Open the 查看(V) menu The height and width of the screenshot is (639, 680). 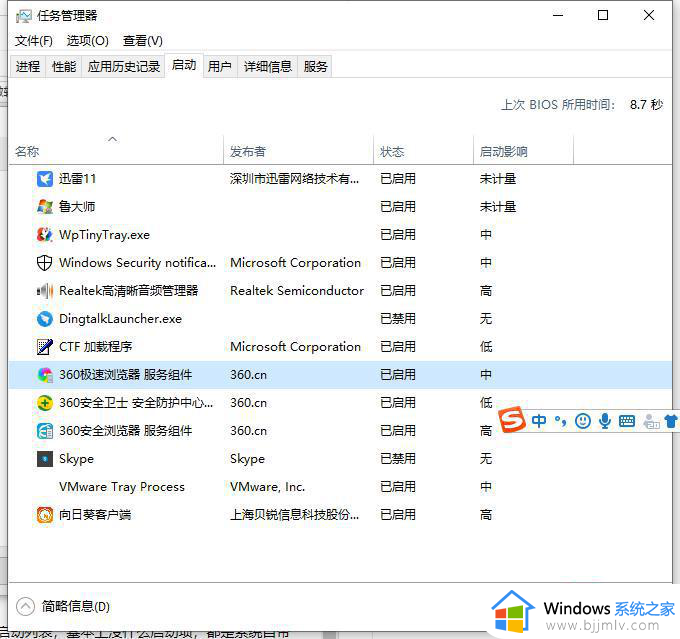pyautogui.click(x=143, y=41)
